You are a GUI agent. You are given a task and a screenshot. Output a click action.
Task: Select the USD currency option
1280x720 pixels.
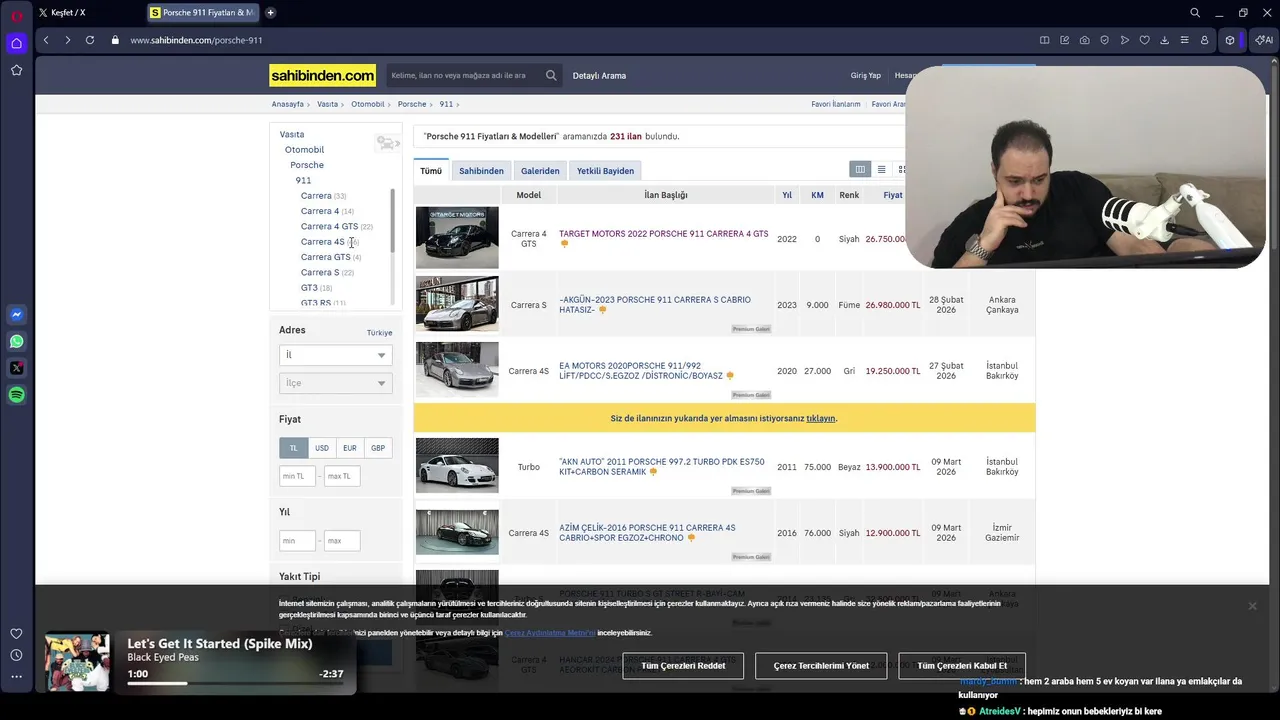(321, 448)
